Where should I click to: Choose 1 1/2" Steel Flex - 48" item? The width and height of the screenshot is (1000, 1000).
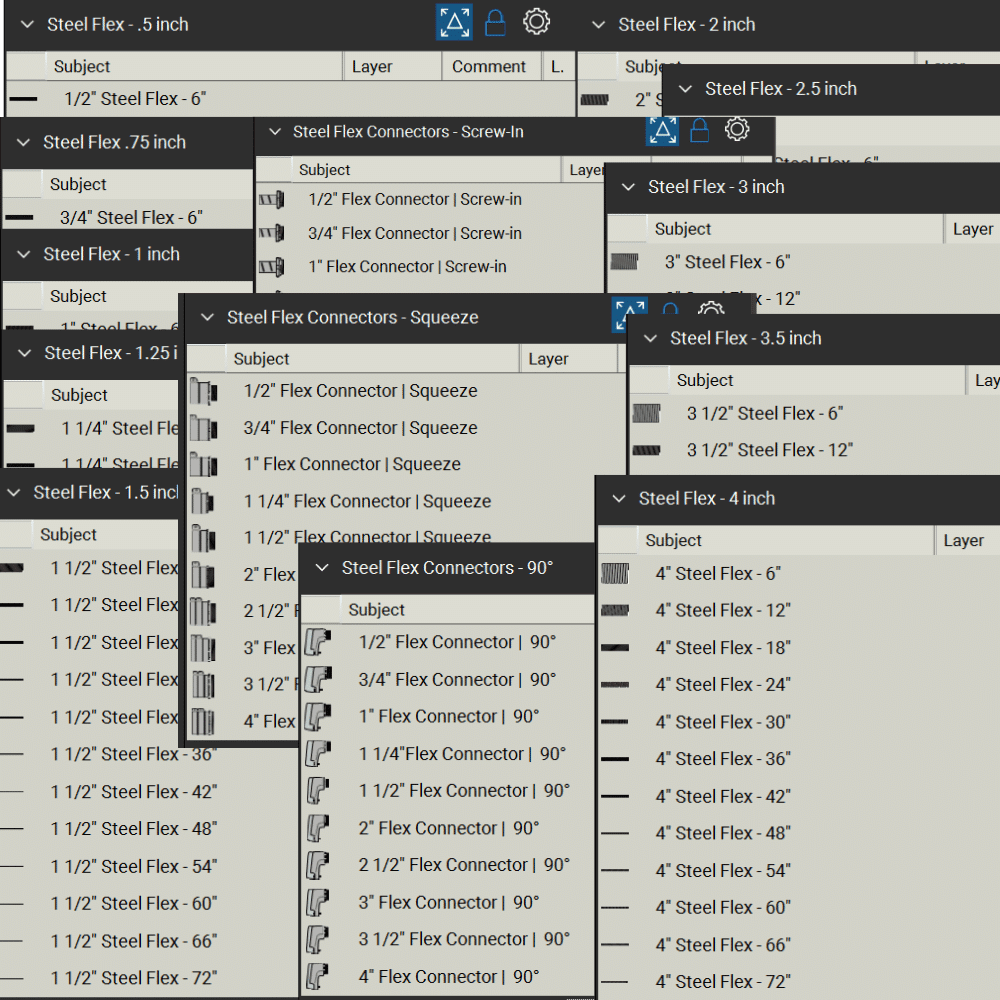(x=134, y=829)
